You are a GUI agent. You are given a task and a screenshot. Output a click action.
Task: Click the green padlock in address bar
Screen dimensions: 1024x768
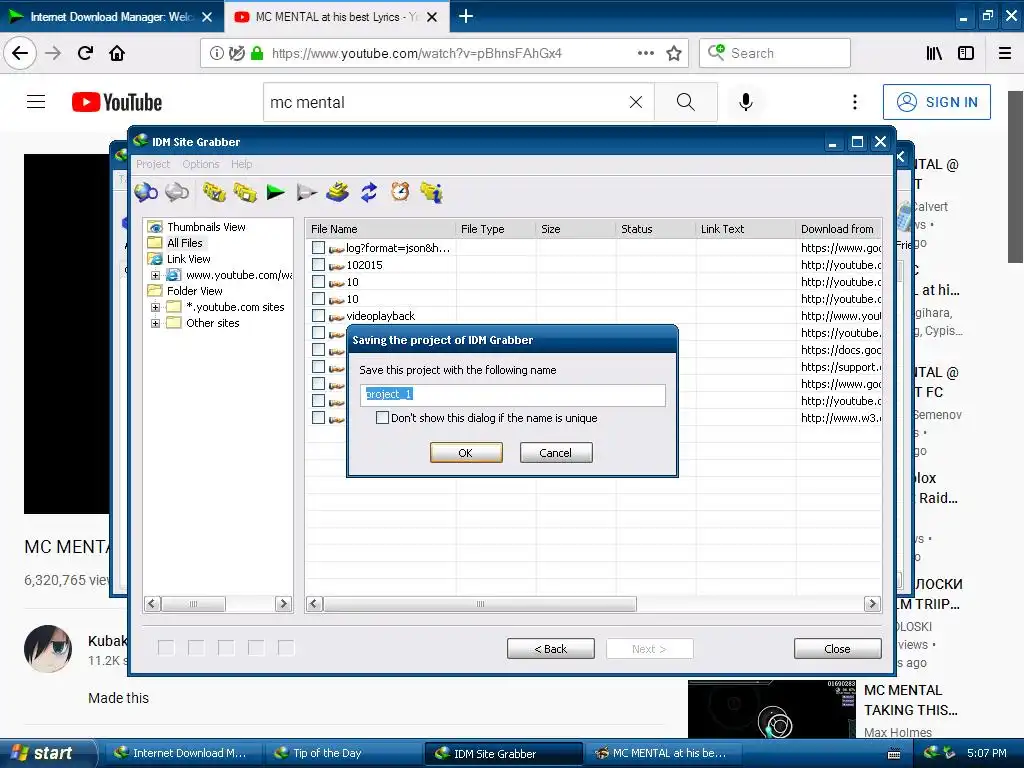257,53
